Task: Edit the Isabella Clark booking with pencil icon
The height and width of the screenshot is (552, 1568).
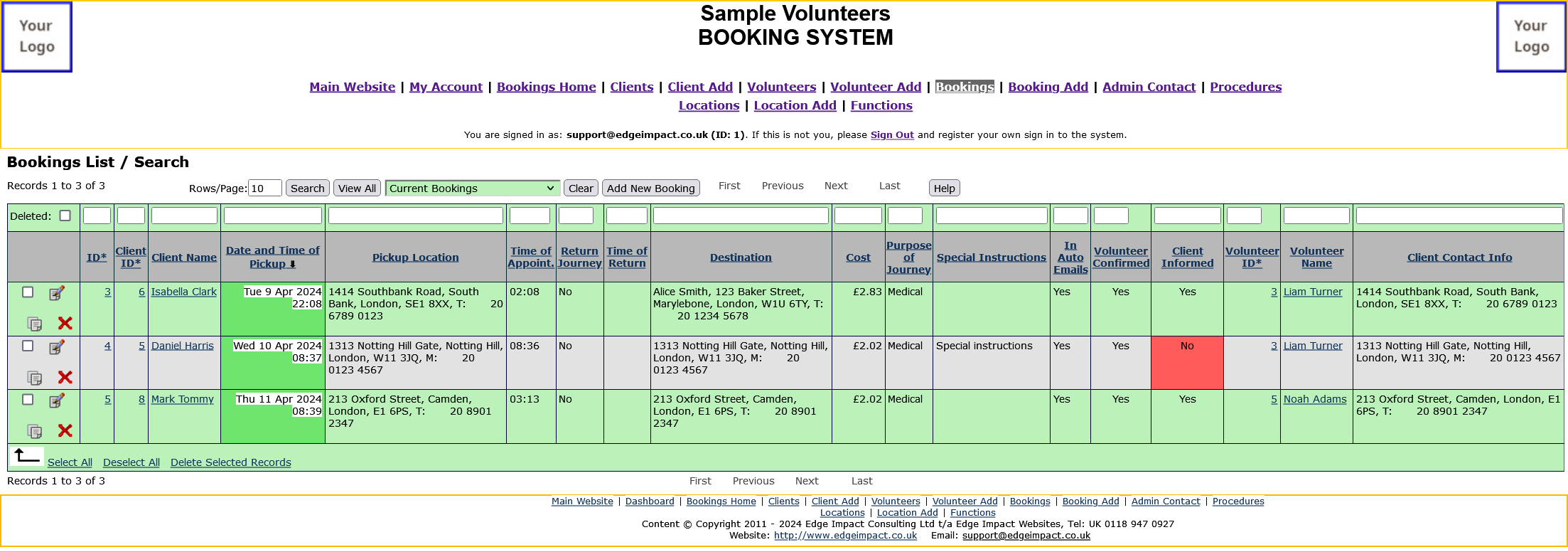Action: [56, 293]
